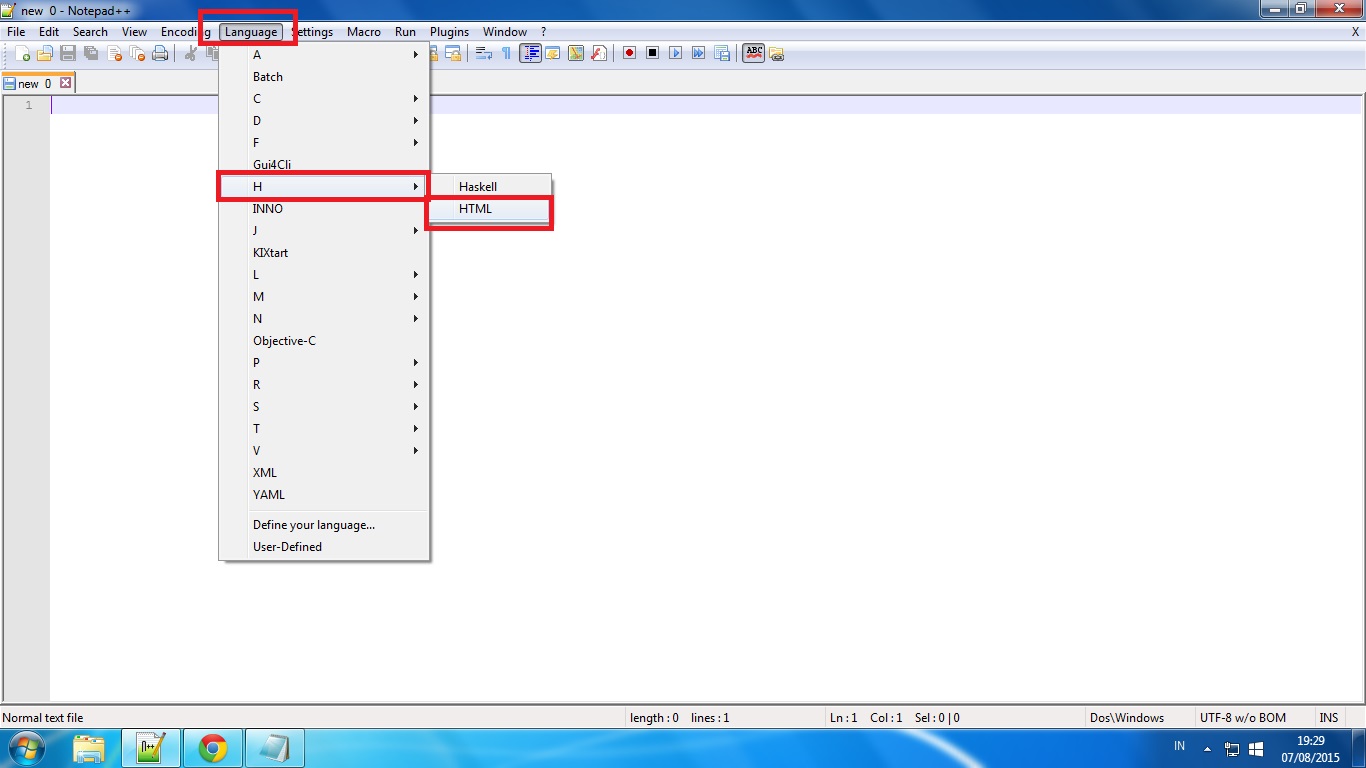Open the Plugins menu
Viewport: 1366px width, 768px height.
(449, 32)
